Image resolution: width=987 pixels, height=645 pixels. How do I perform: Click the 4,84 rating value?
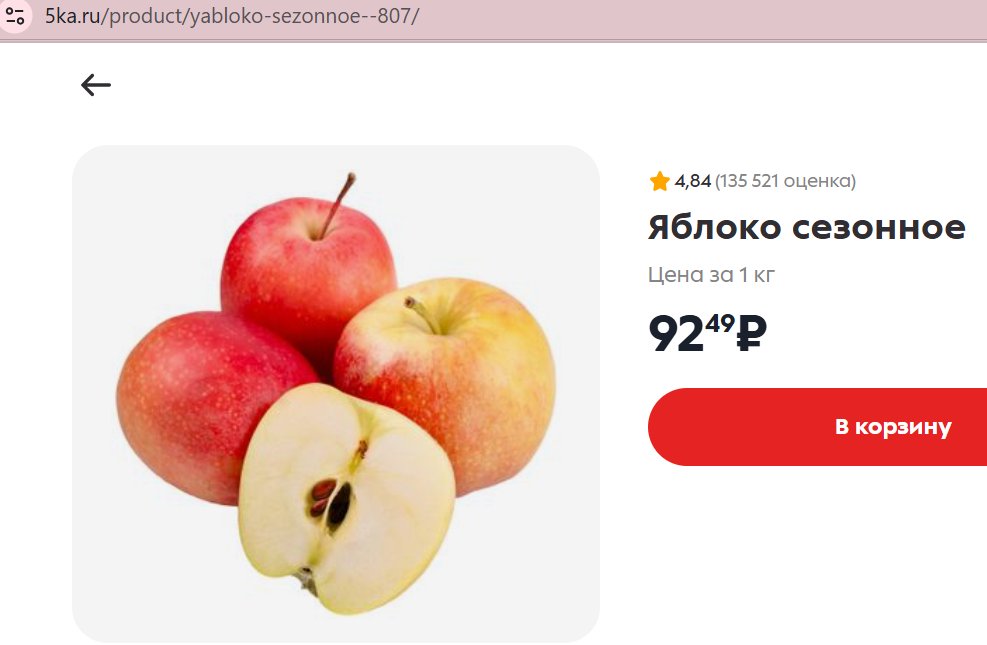[692, 181]
